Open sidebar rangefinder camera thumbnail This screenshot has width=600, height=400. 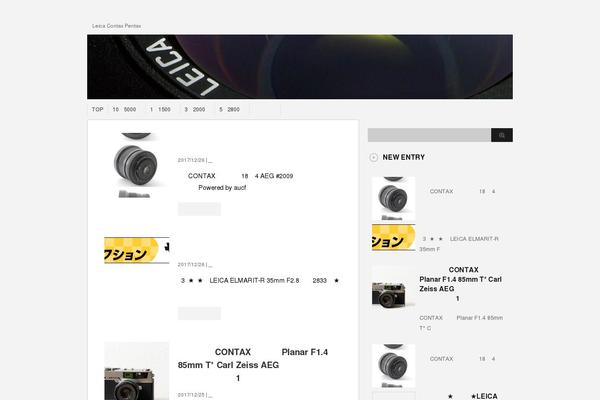(x=393, y=288)
